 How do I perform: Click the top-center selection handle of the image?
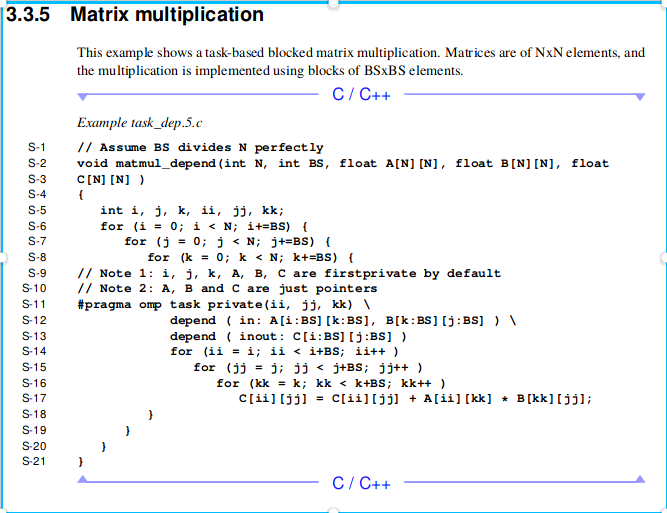click(x=334, y=3)
